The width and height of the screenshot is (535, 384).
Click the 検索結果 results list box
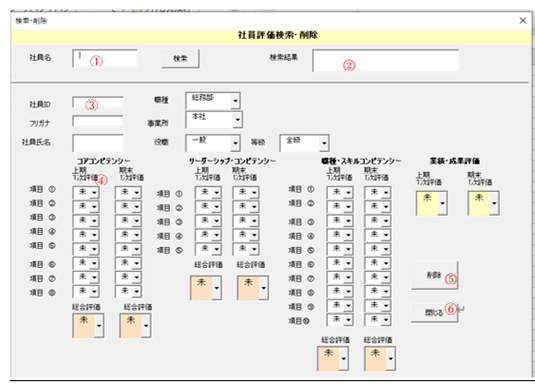(x=385, y=60)
